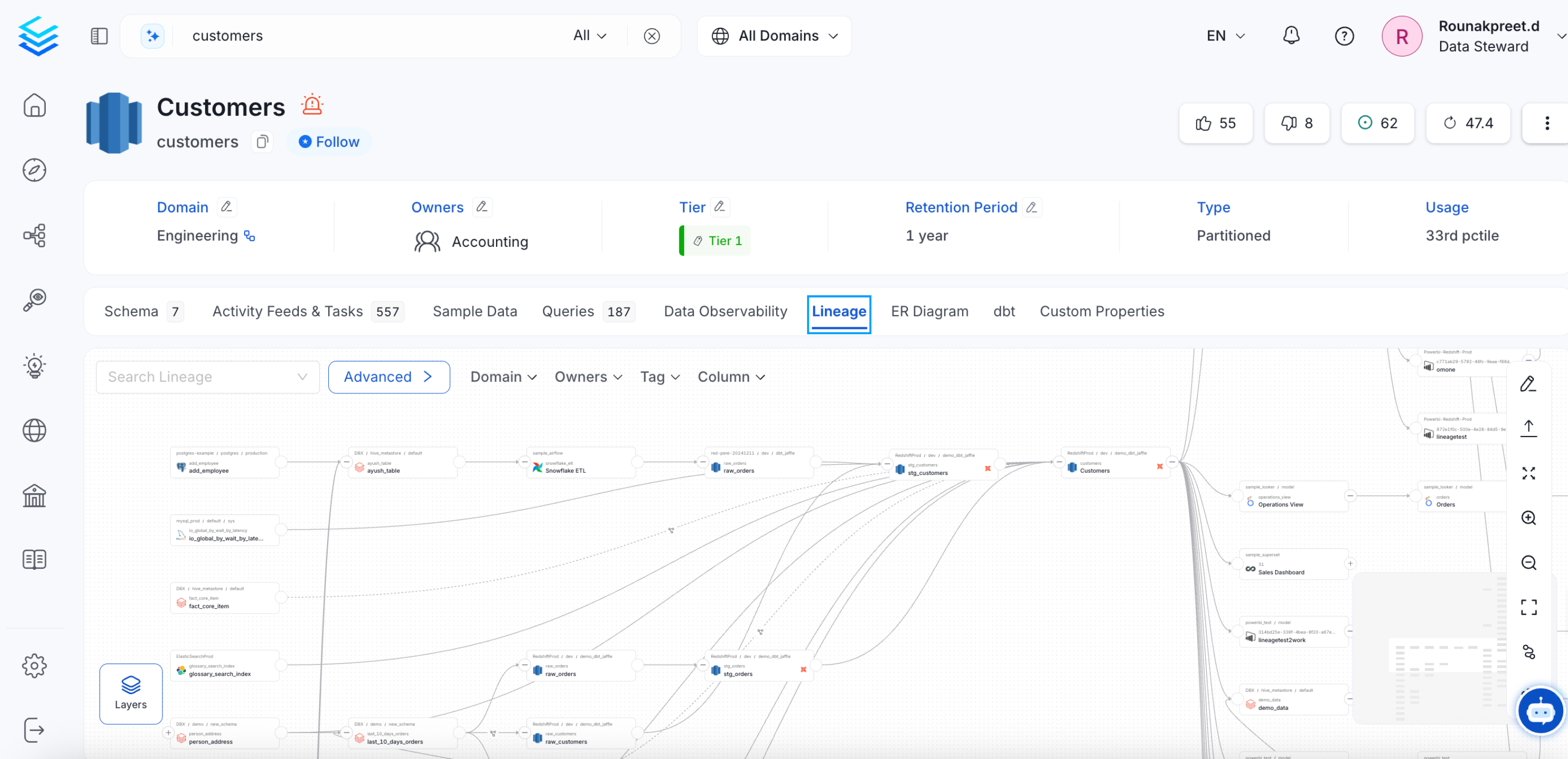Open the Column filter dropdown
Screen dimensions: 1568x759
tap(730, 376)
